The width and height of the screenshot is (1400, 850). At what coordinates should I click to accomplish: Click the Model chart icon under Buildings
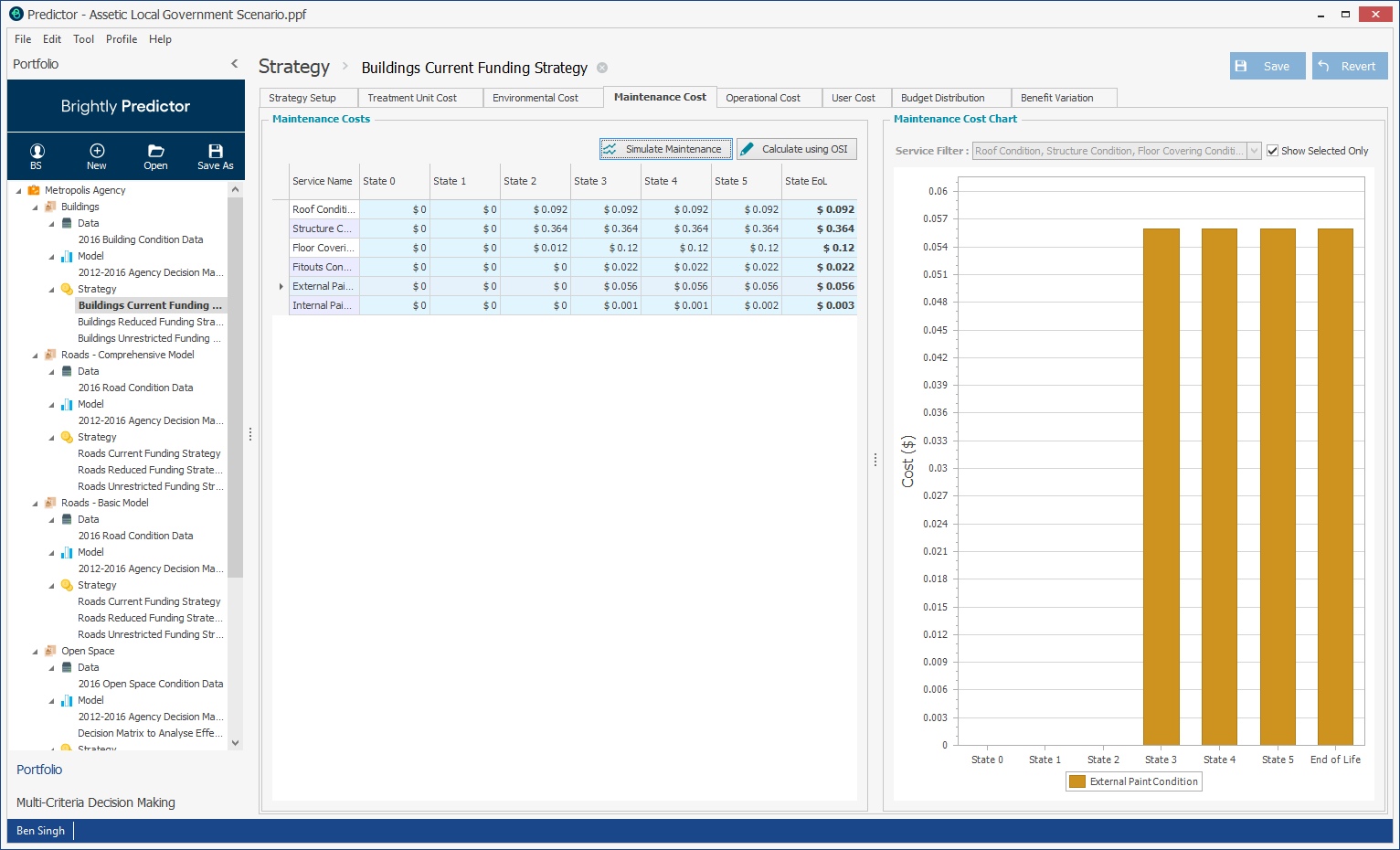coord(67,256)
